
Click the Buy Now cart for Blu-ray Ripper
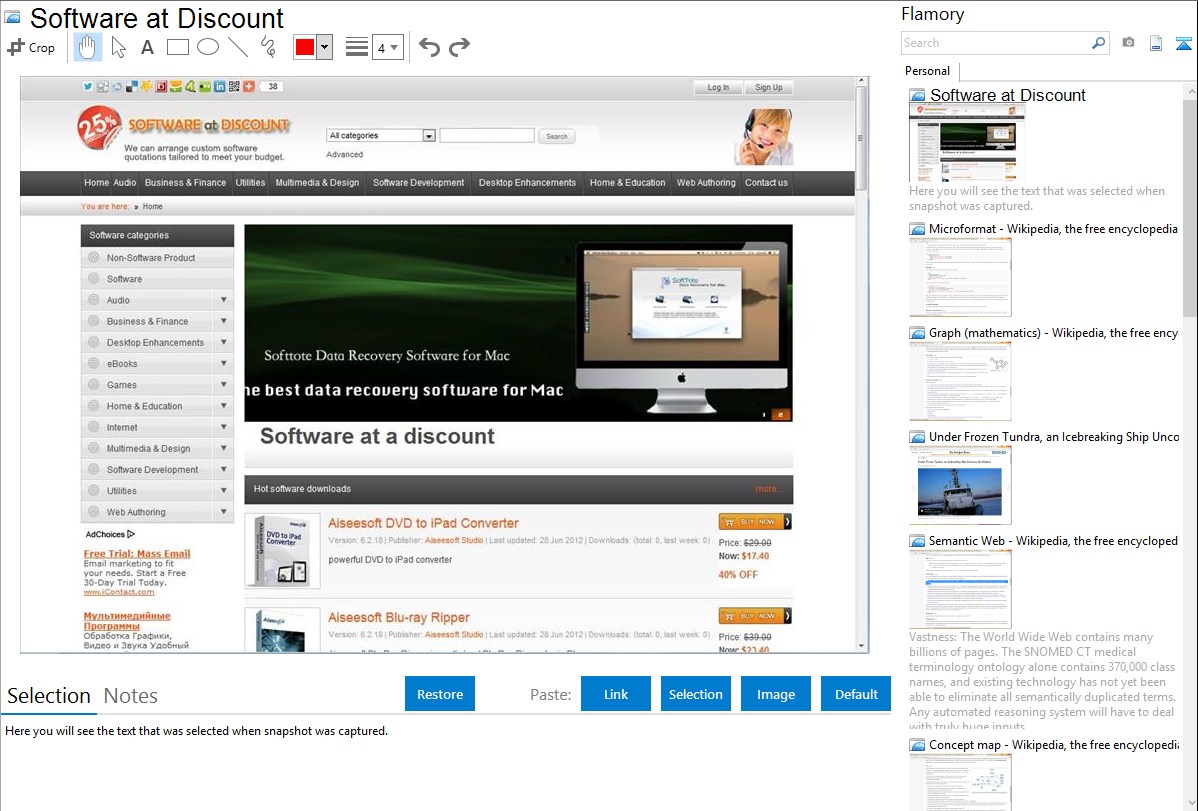tap(755, 616)
